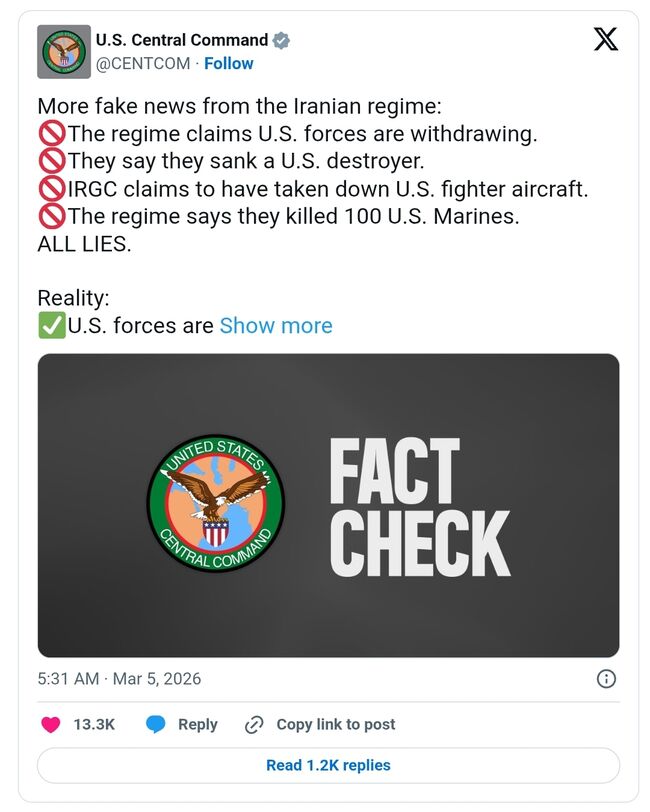The height and width of the screenshot is (812, 650).
Task: Open the Twitter info circle icon
Action: [605, 679]
